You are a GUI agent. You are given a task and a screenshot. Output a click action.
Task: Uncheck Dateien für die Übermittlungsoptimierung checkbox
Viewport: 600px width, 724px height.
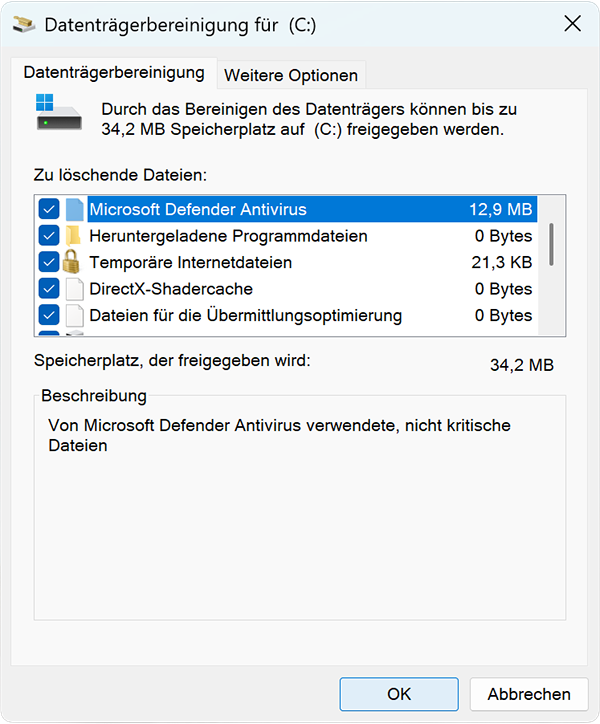pos(49,316)
